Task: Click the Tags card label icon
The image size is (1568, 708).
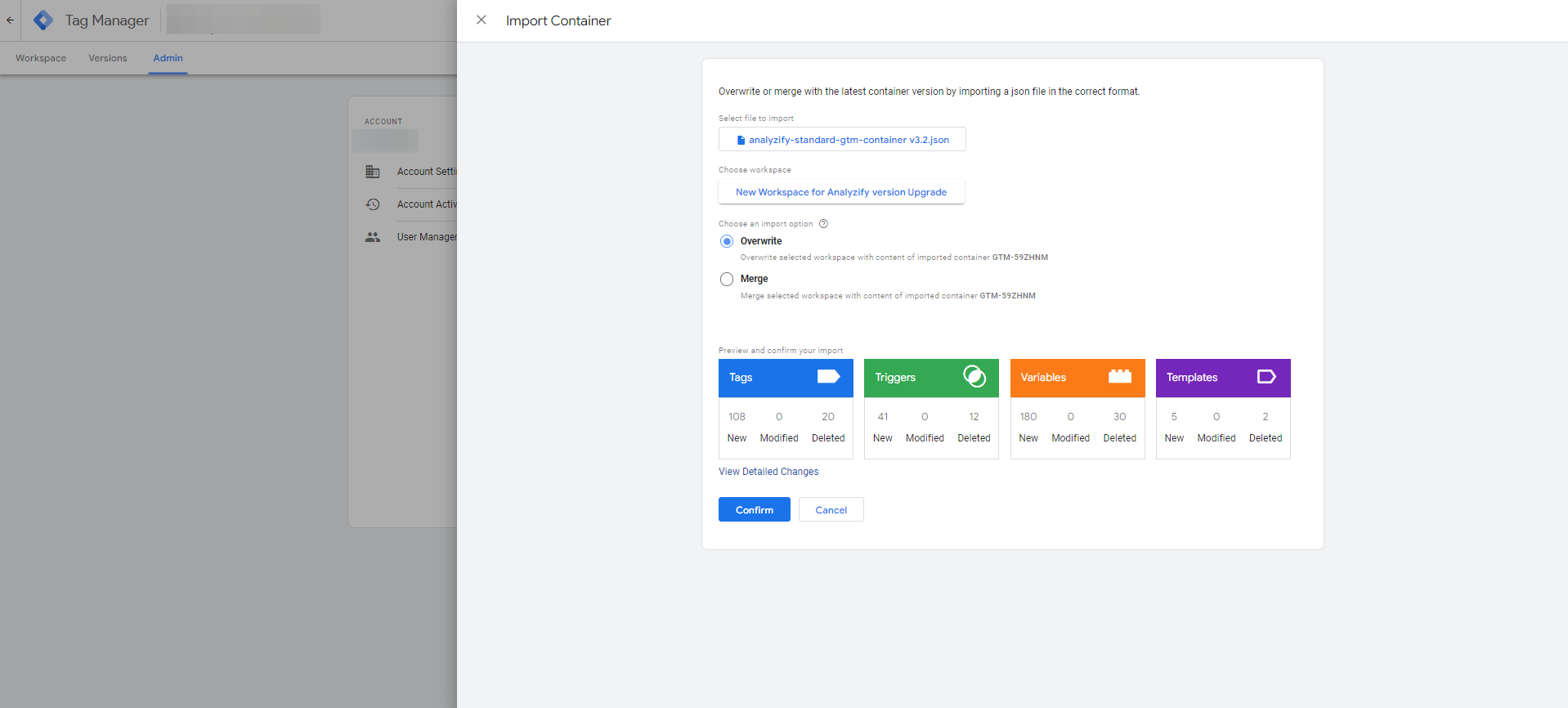Action: [x=828, y=377]
